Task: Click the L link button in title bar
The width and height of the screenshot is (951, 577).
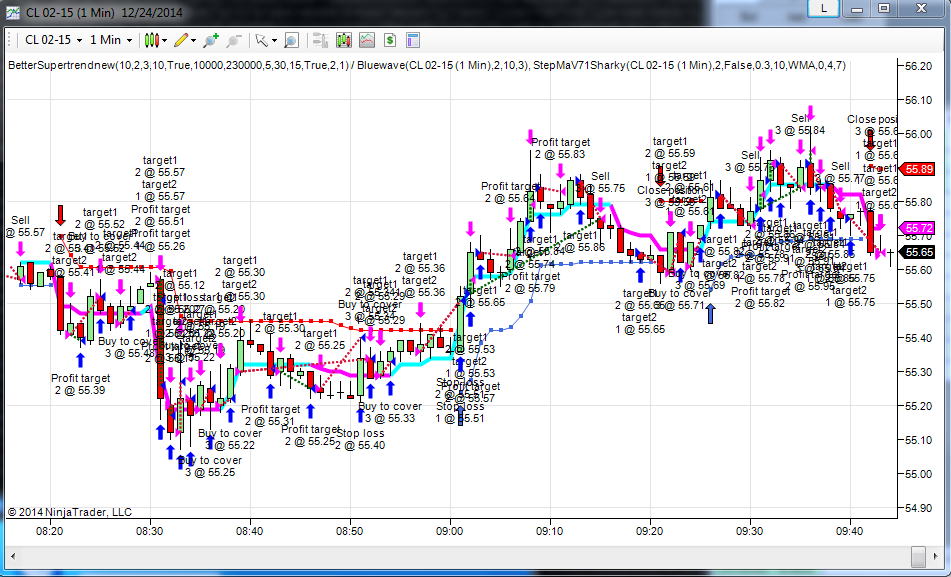Action: [824, 8]
